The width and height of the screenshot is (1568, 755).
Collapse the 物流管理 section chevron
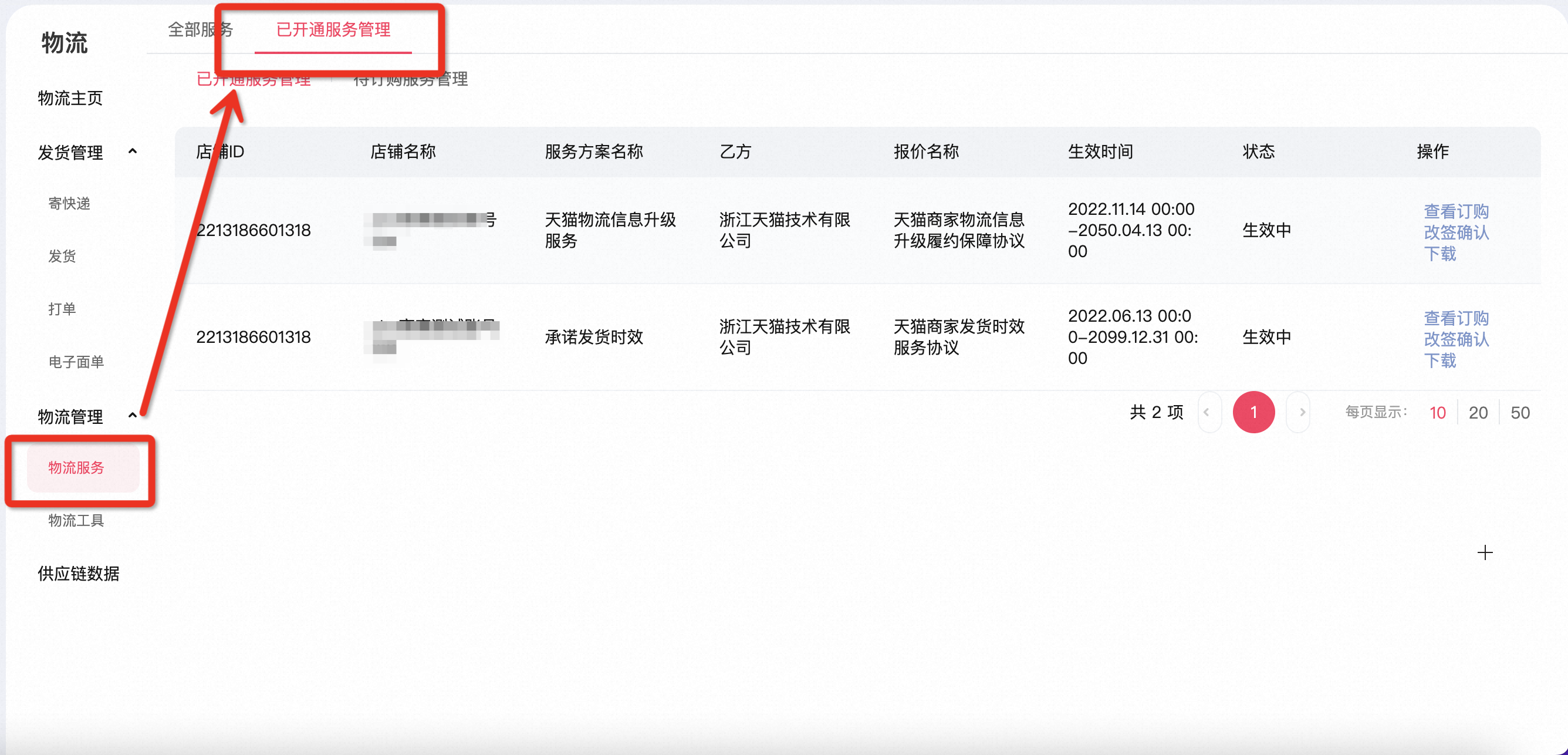pyautogui.click(x=133, y=416)
